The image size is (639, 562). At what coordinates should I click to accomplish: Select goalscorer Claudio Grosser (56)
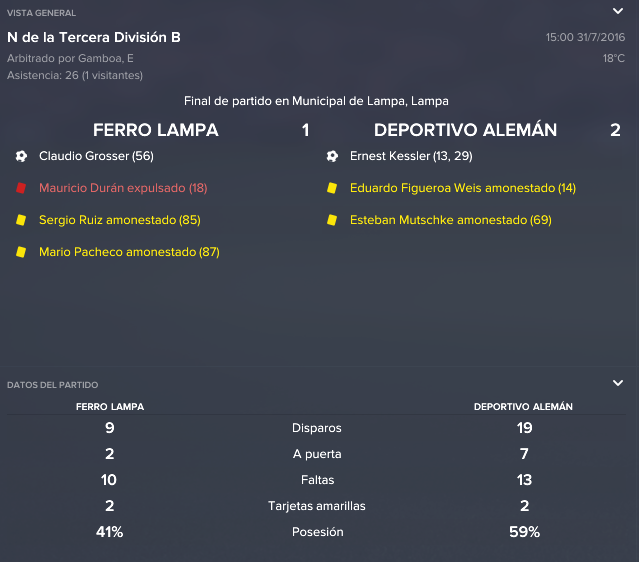pos(96,156)
